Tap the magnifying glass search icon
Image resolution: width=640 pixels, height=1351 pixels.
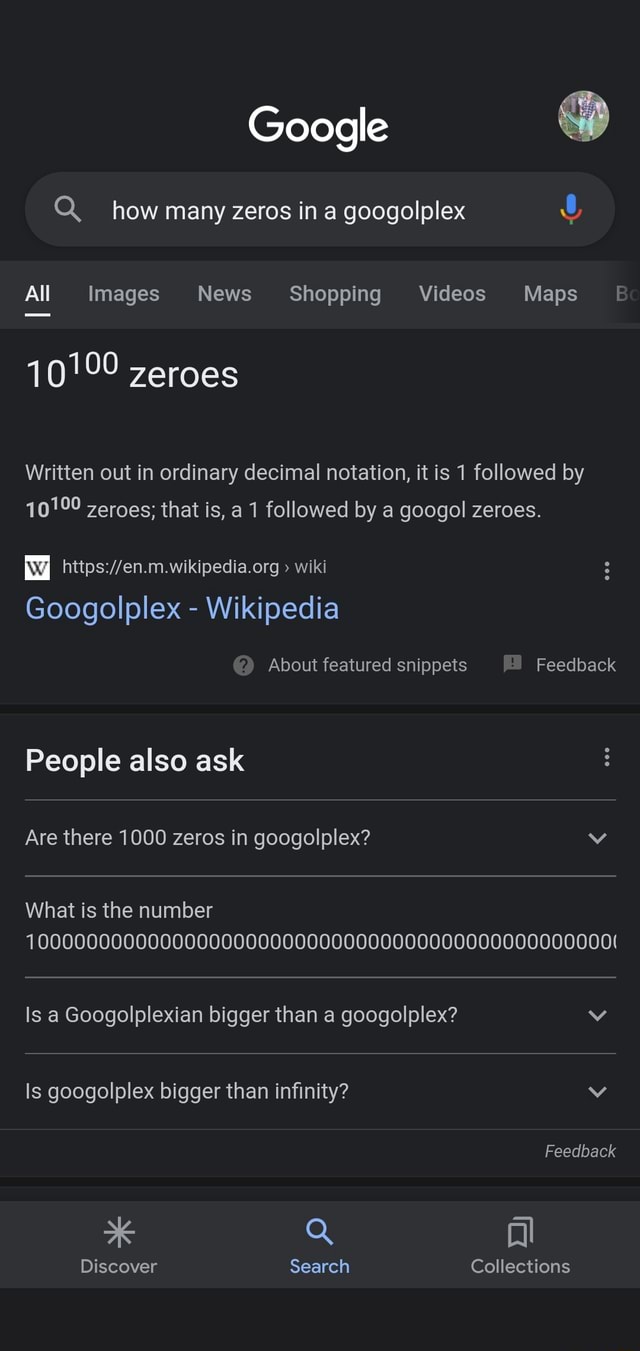click(66, 209)
